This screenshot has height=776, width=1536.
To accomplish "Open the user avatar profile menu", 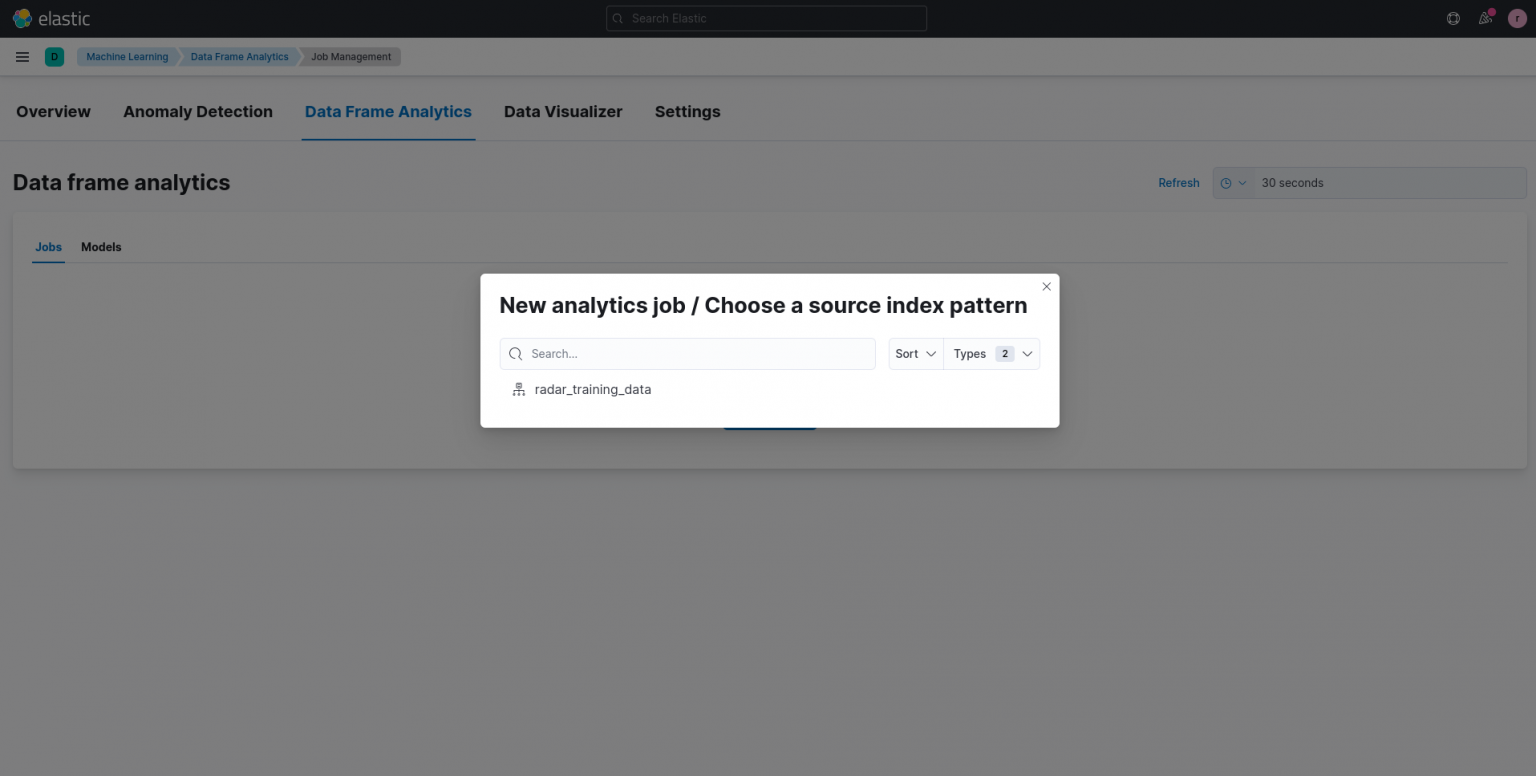I will pyautogui.click(x=1517, y=17).
